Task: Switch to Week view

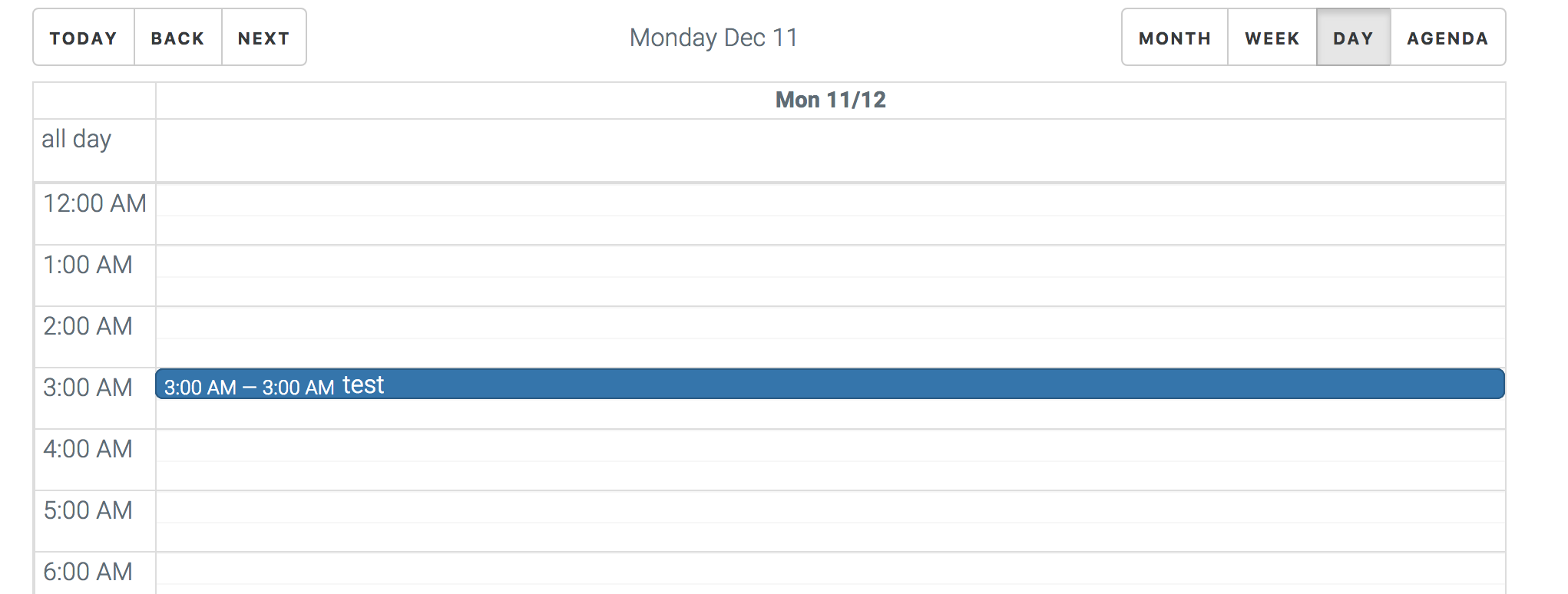Action: pos(1272,37)
